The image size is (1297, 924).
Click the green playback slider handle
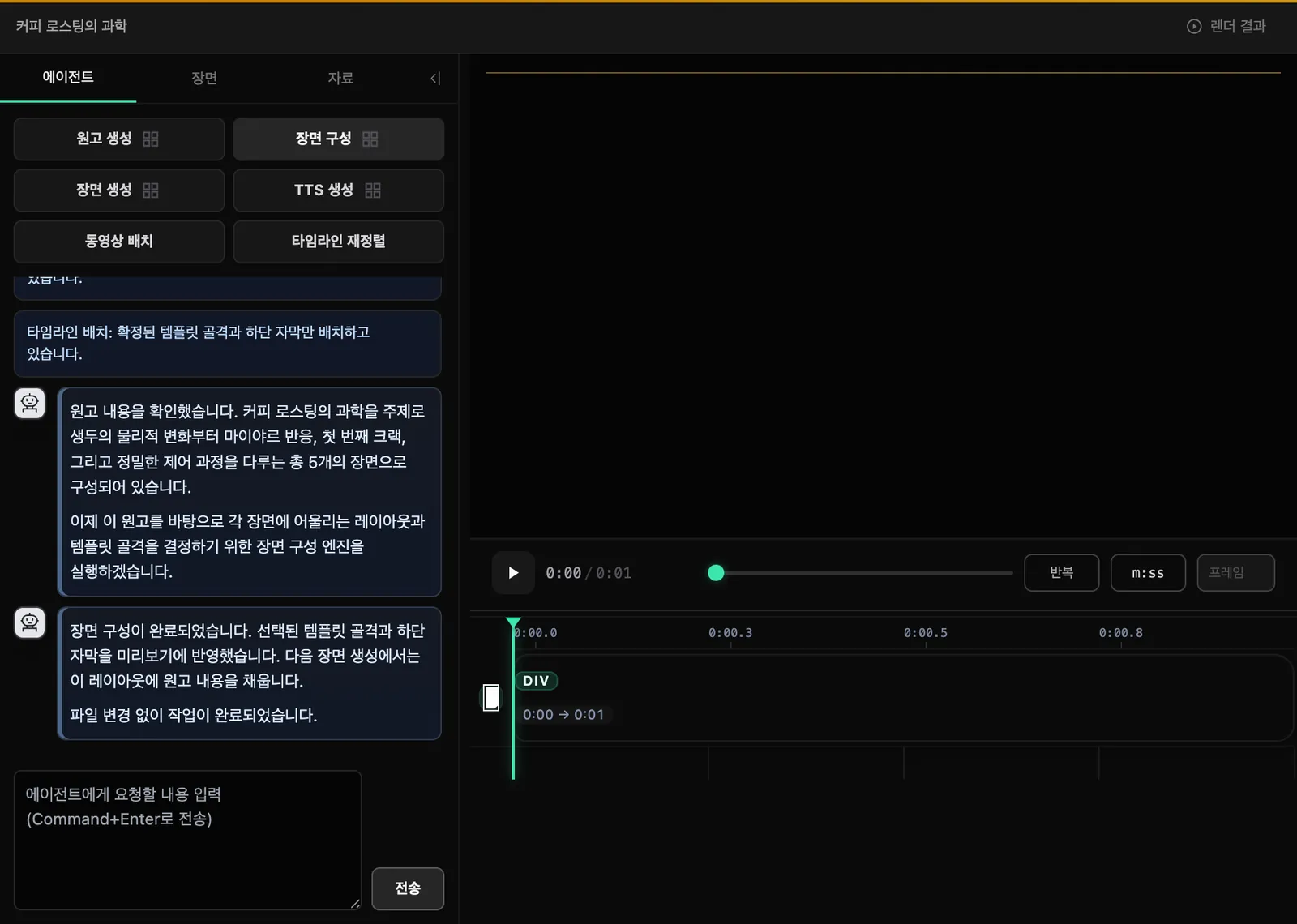(716, 573)
